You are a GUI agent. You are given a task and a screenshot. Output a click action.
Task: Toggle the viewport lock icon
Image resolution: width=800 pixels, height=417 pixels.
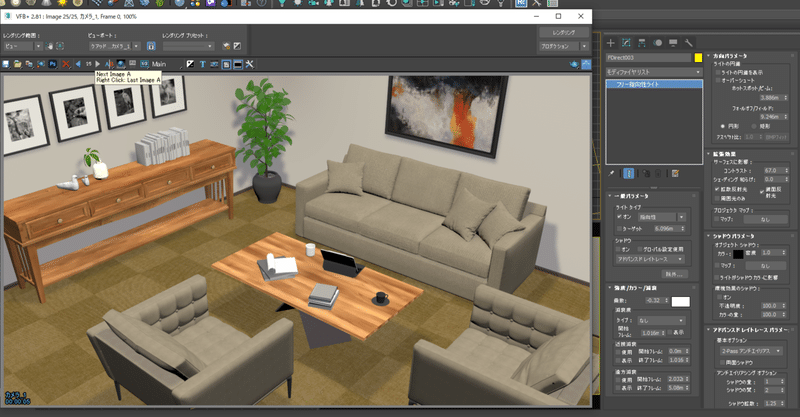pyautogui.click(x=151, y=46)
